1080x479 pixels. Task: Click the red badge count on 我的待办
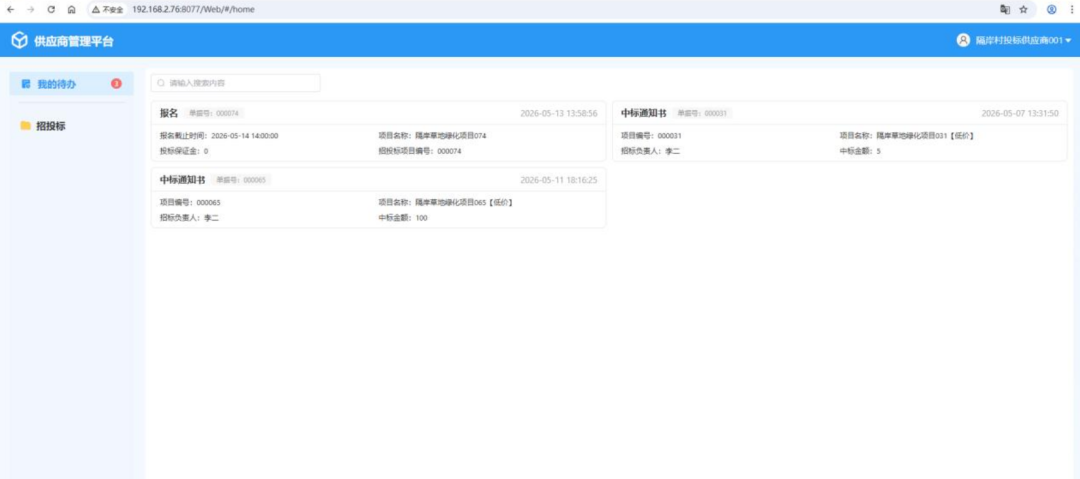[116, 84]
